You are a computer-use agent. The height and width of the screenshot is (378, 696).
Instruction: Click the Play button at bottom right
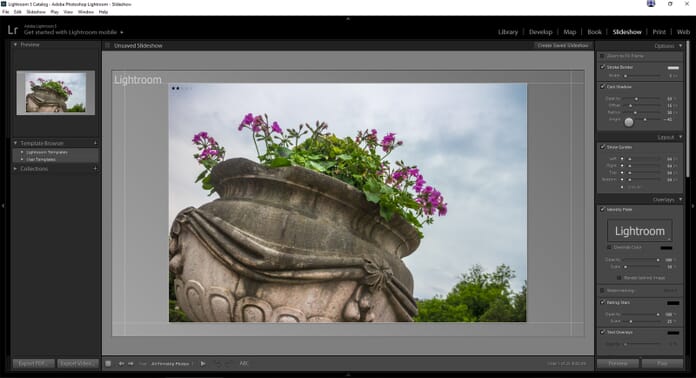tap(662, 363)
